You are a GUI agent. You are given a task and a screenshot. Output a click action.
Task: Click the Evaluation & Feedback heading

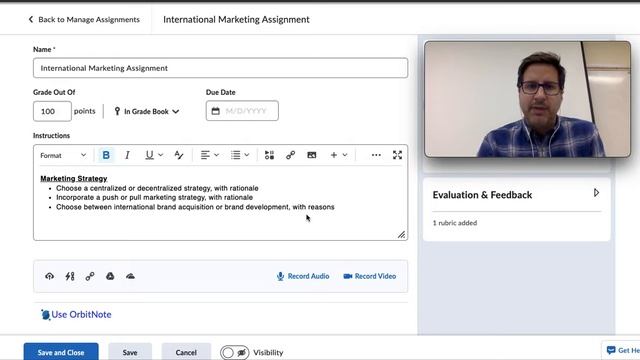(482, 195)
